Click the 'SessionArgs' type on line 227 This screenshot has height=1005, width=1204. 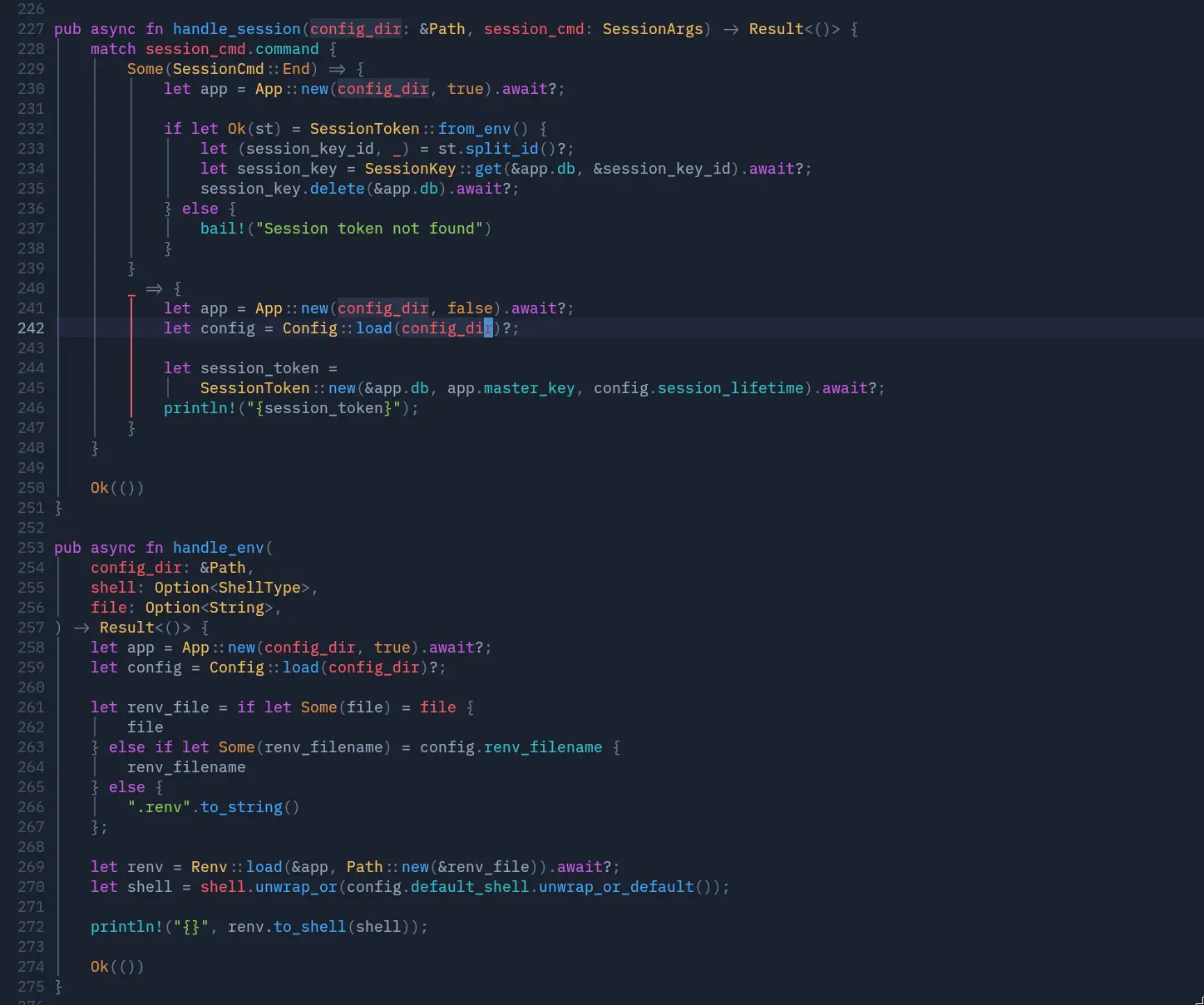click(653, 29)
